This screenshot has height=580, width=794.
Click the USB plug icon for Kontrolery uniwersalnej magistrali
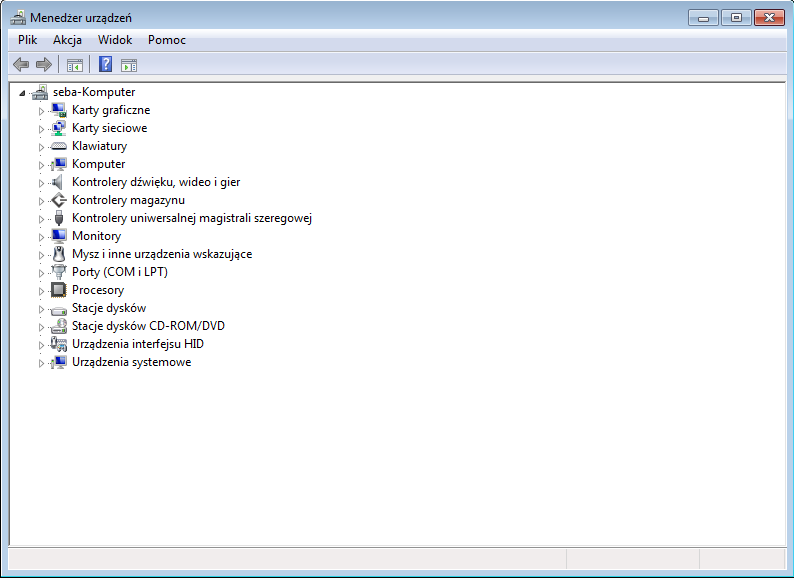[59, 218]
